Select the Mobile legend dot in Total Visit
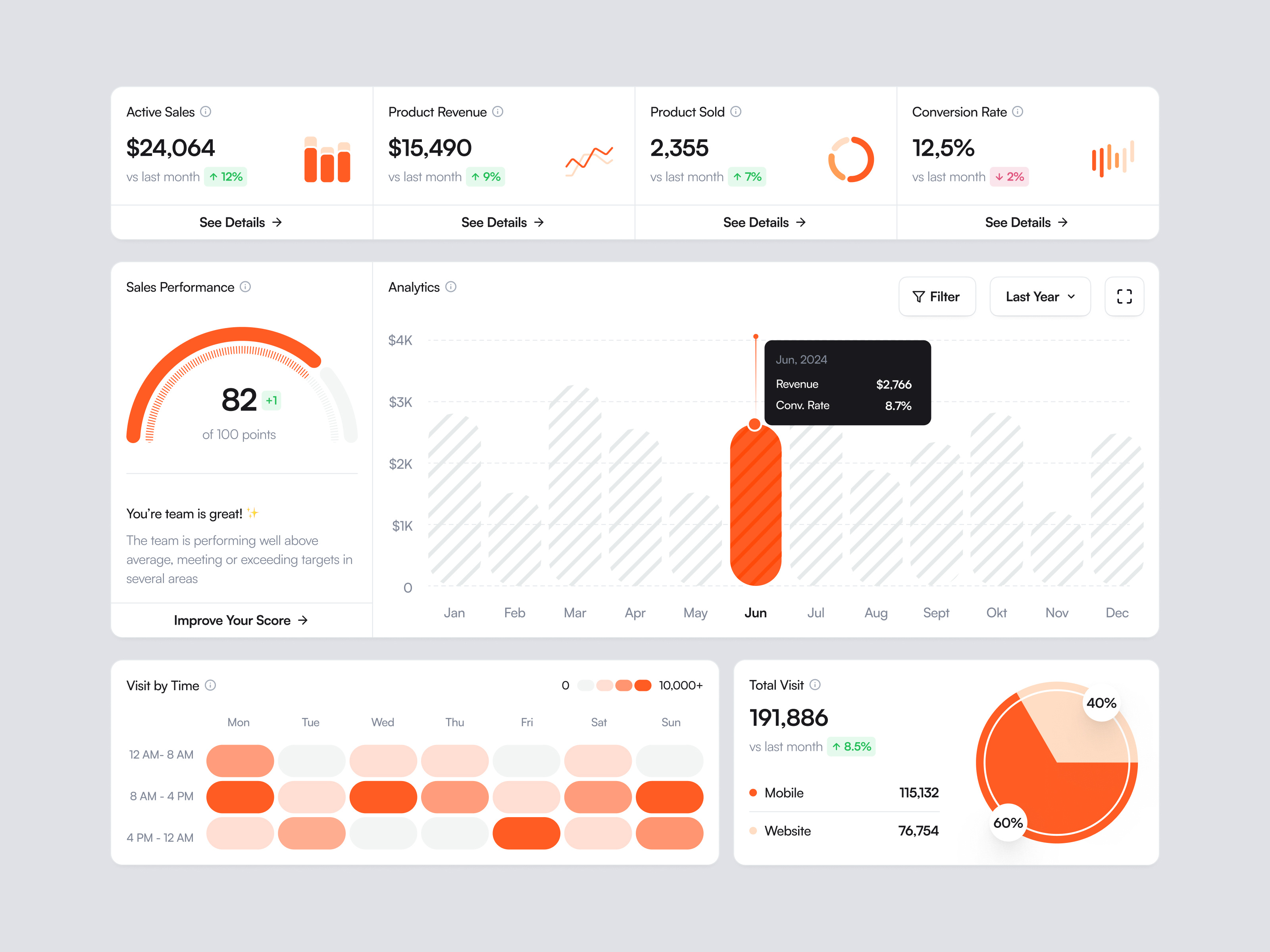 (753, 793)
